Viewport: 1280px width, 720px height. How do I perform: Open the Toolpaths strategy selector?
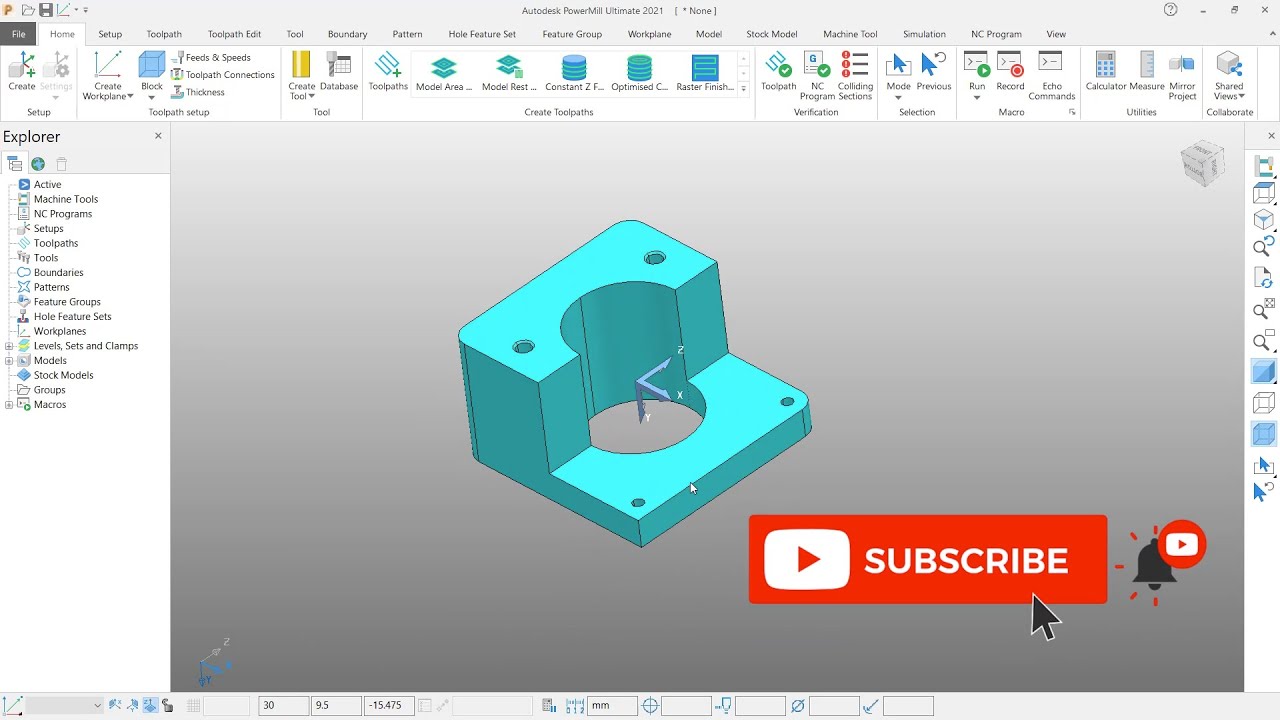388,72
